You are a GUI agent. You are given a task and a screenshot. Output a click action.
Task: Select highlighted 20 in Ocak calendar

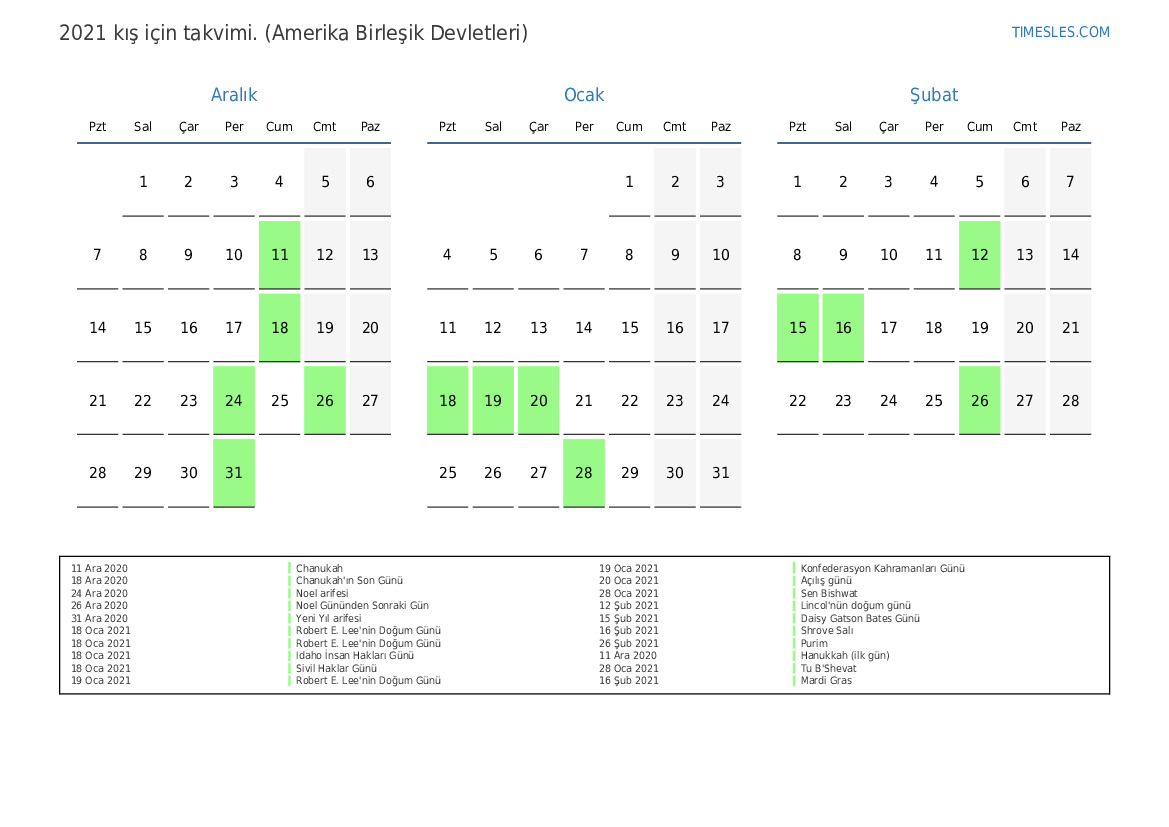(539, 401)
